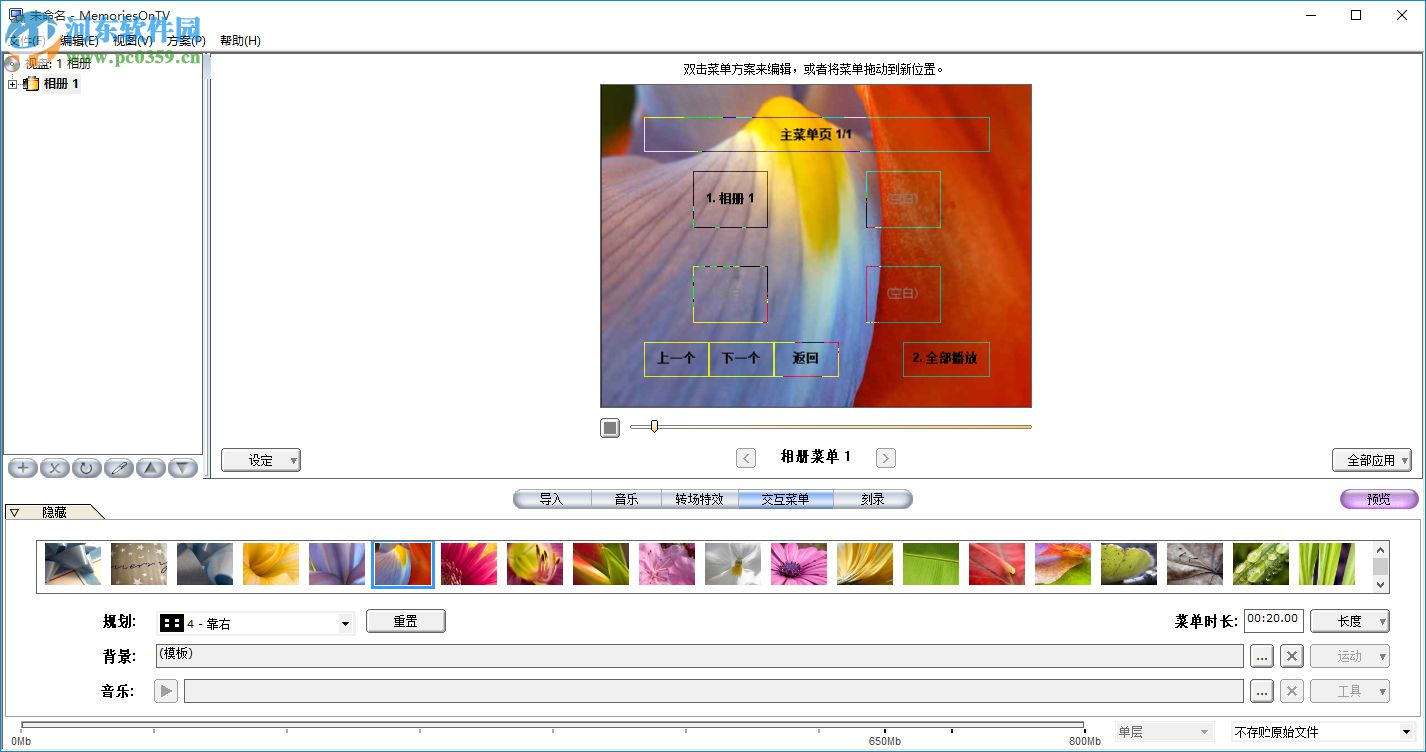Click the 2.全部播放 box in preview
Screen dimensions: 1426x752
point(946,359)
